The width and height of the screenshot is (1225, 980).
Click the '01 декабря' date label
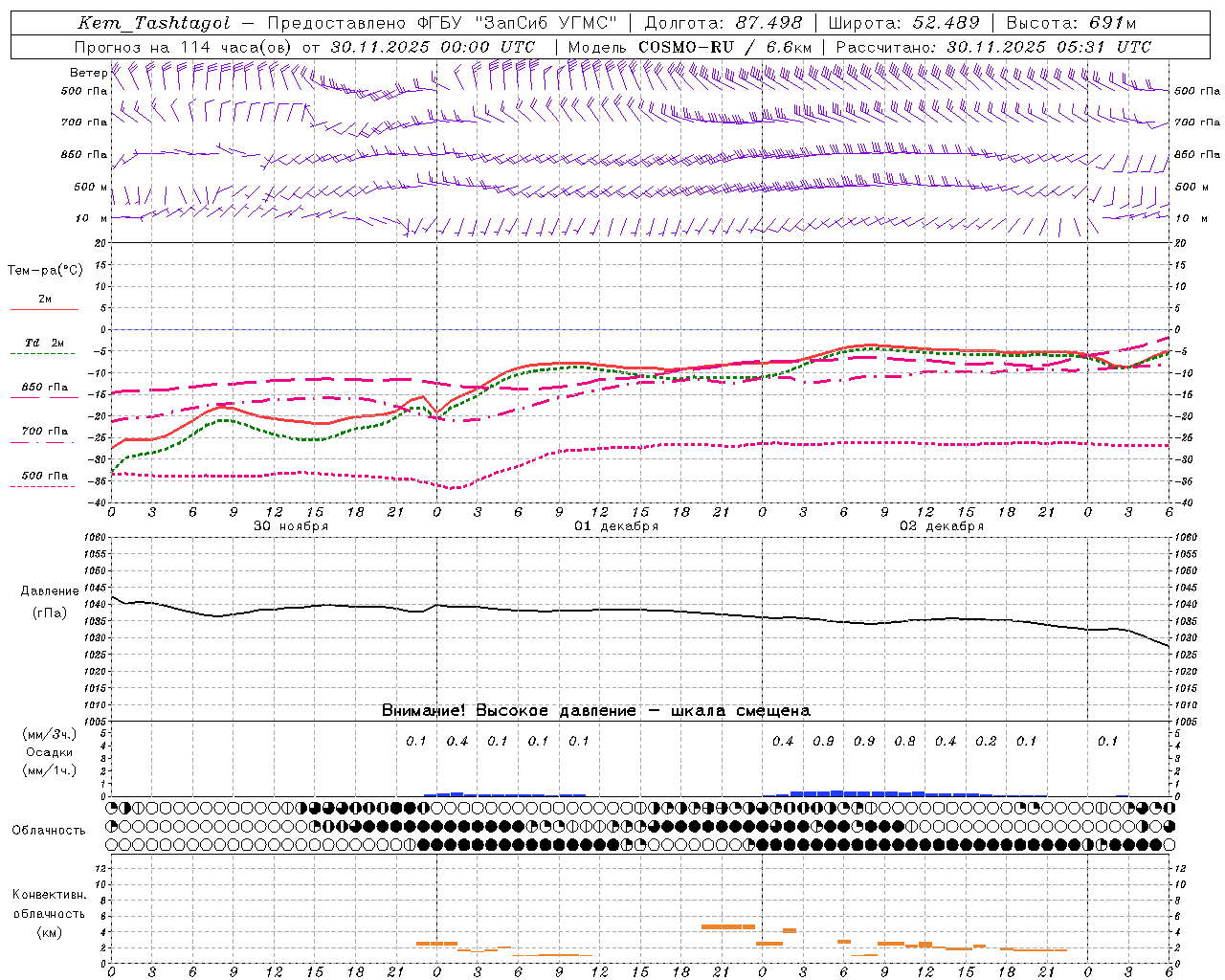pyautogui.click(x=616, y=526)
